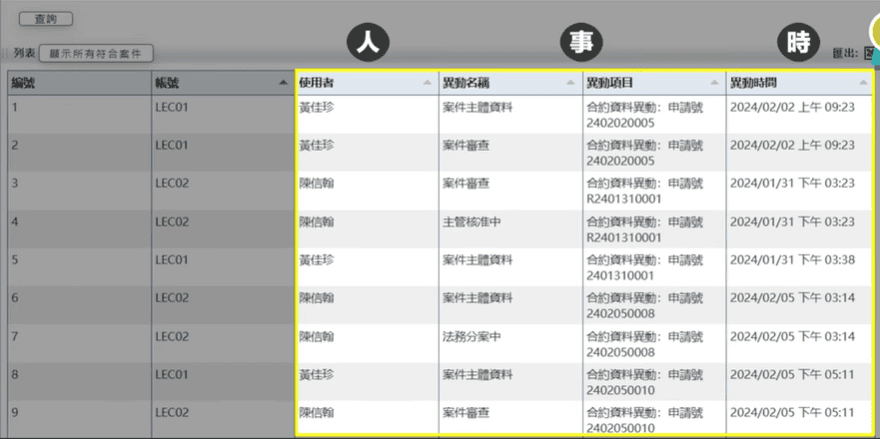Screen dimensions: 880x439
Task: Click sort arrow in 使用者 column header
Action: coord(428,83)
